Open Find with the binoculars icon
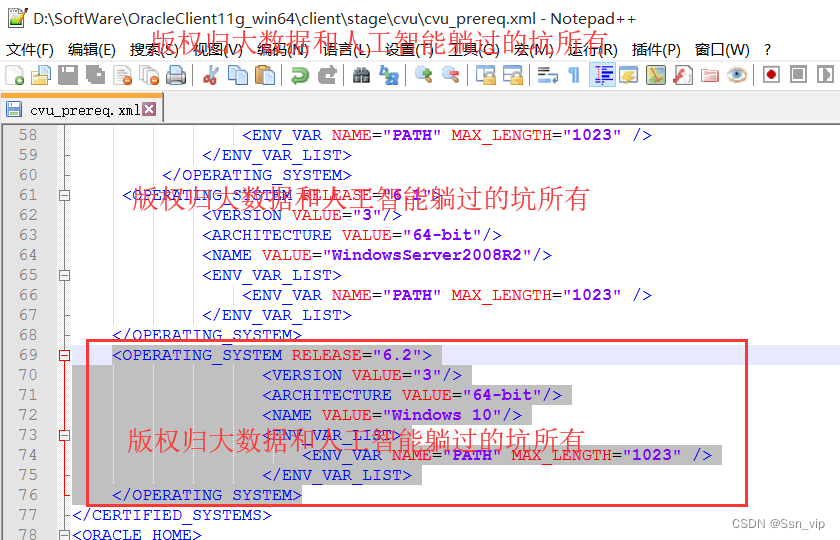Screen dimensions: 840x540 click(x=362, y=75)
